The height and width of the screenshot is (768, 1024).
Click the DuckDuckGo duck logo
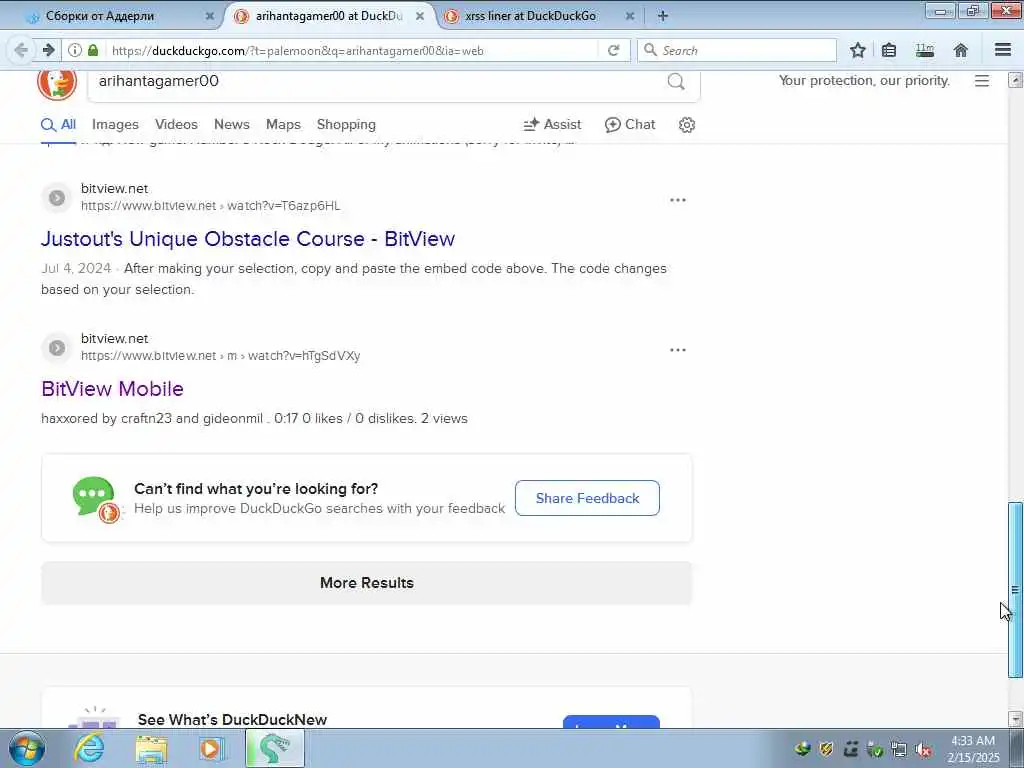(x=57, y=84)
